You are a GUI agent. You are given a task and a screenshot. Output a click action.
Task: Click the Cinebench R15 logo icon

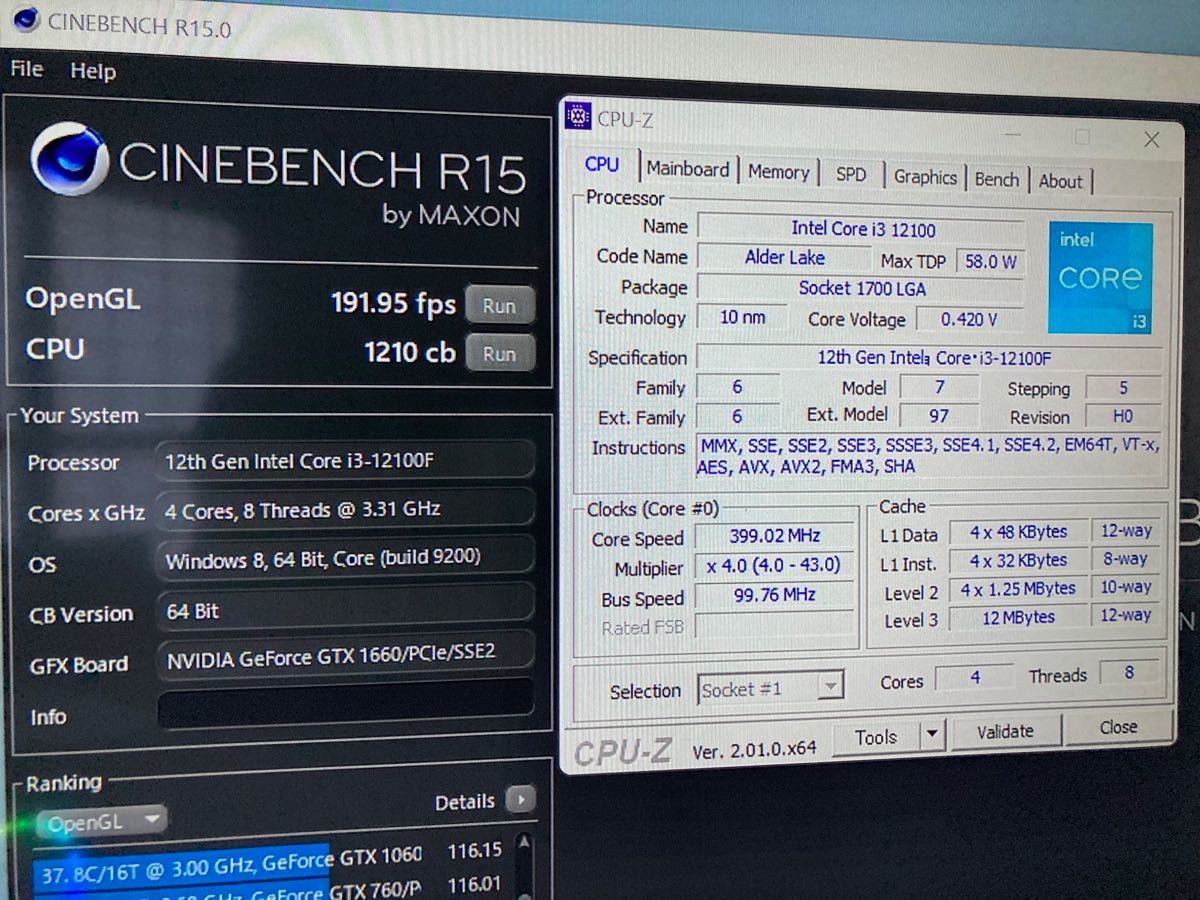coord(69,158)
